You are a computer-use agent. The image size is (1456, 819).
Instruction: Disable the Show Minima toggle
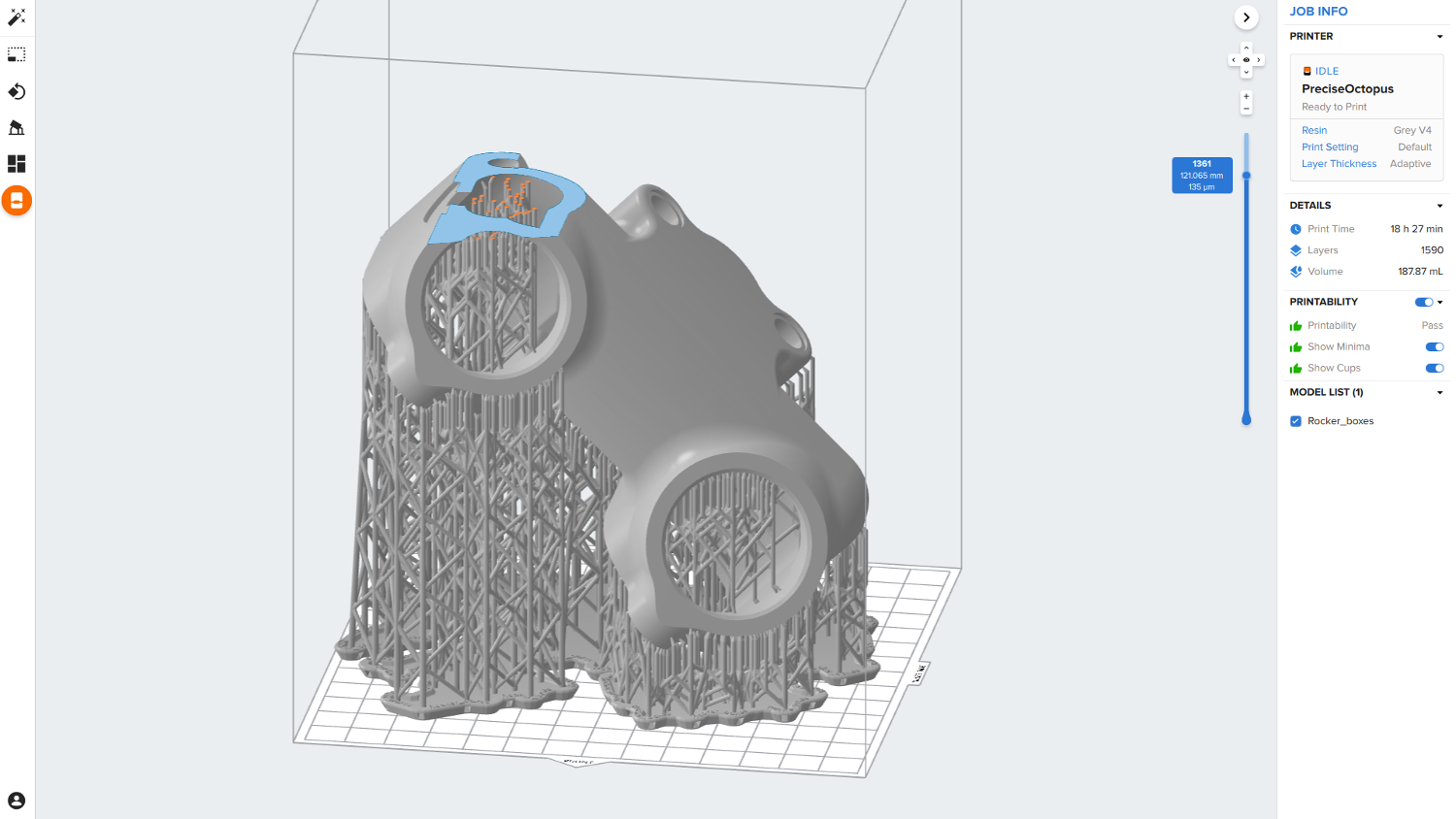pyautogui.click(x=1434, y=346)
